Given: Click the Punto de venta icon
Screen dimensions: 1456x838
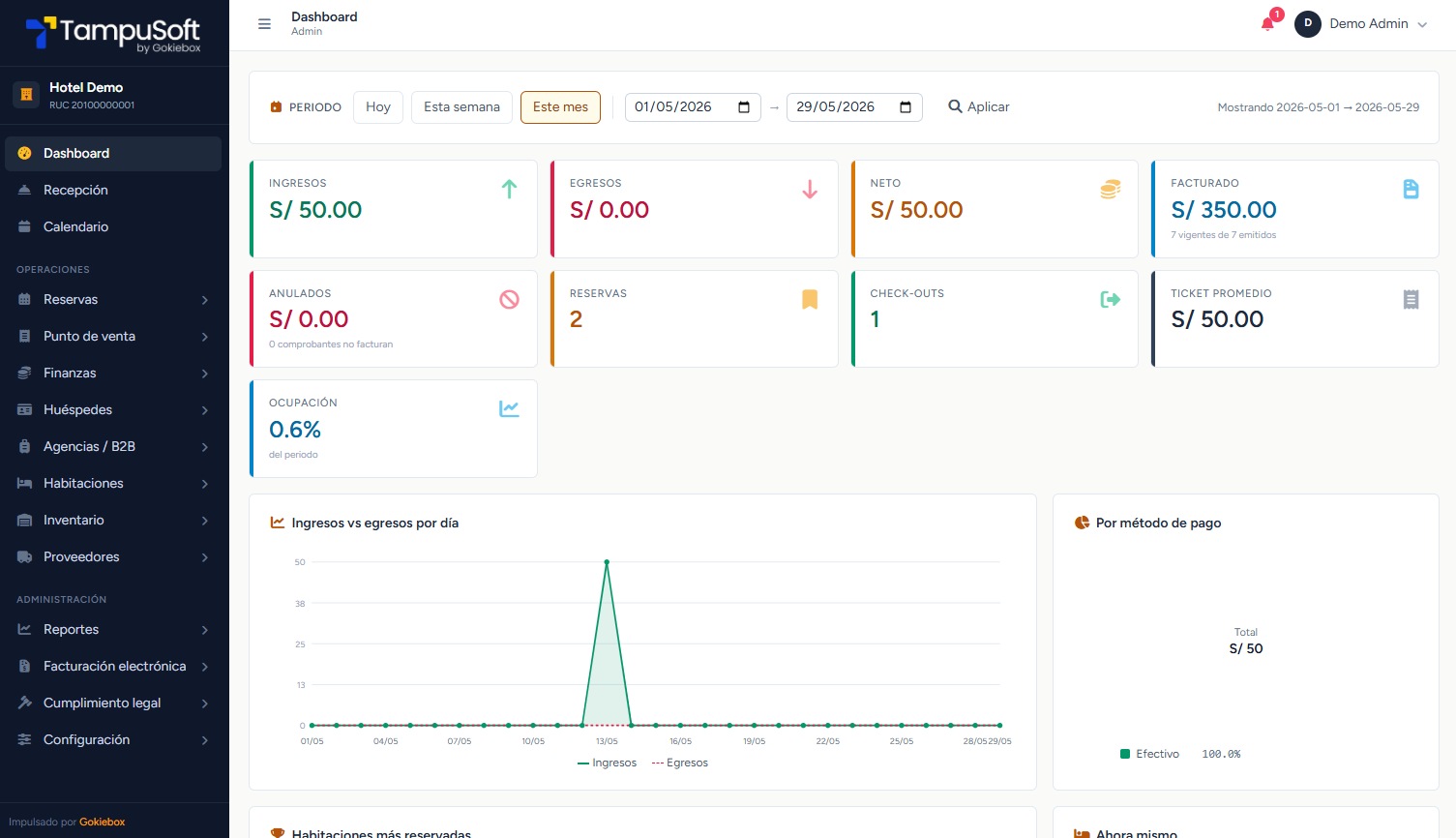Looking at the screenshot, I should pos(25,336).
